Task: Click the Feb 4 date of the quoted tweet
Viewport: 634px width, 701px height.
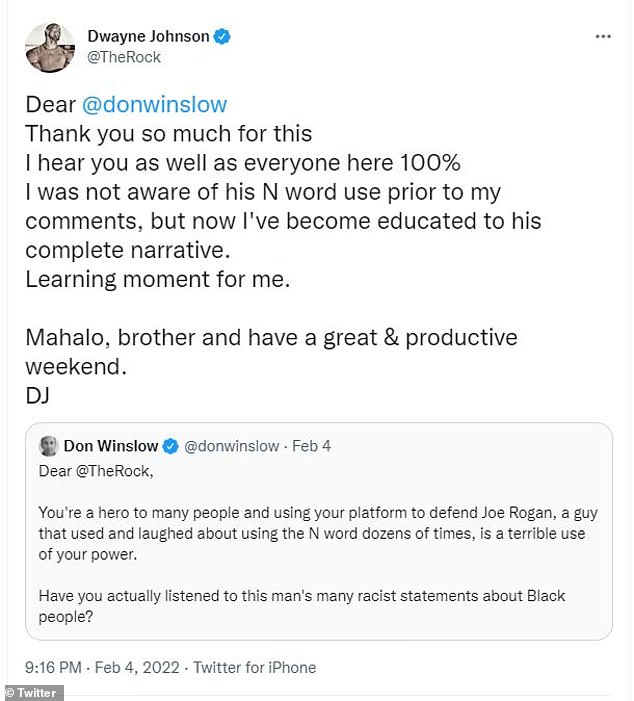Action: point(311,446)
